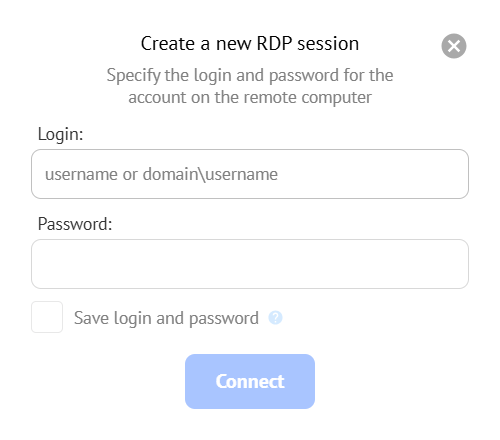The height and width of the screenshot is (440, 500).
Task: Click the 'Login:' field label
Action: pos(60,134)
